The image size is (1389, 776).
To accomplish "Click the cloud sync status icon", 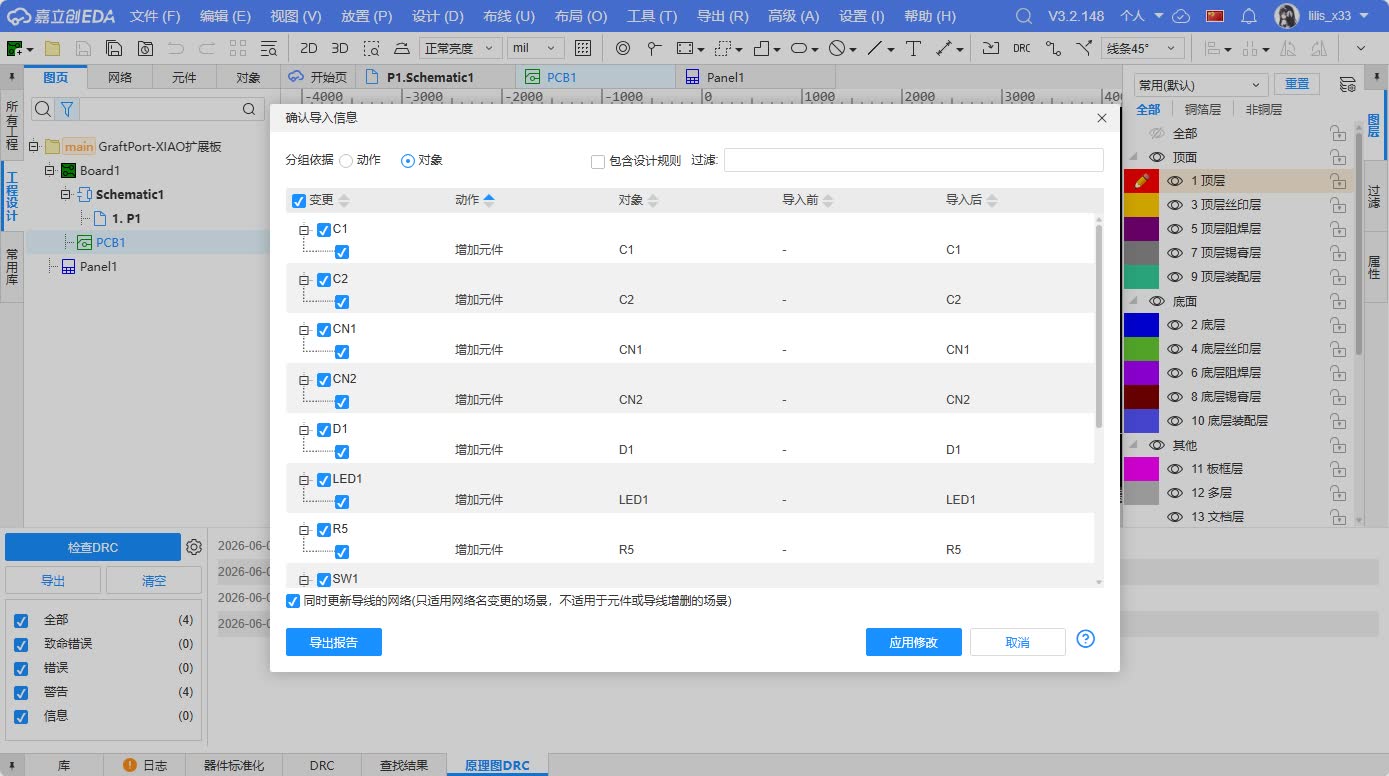I will click(1181, 16).
